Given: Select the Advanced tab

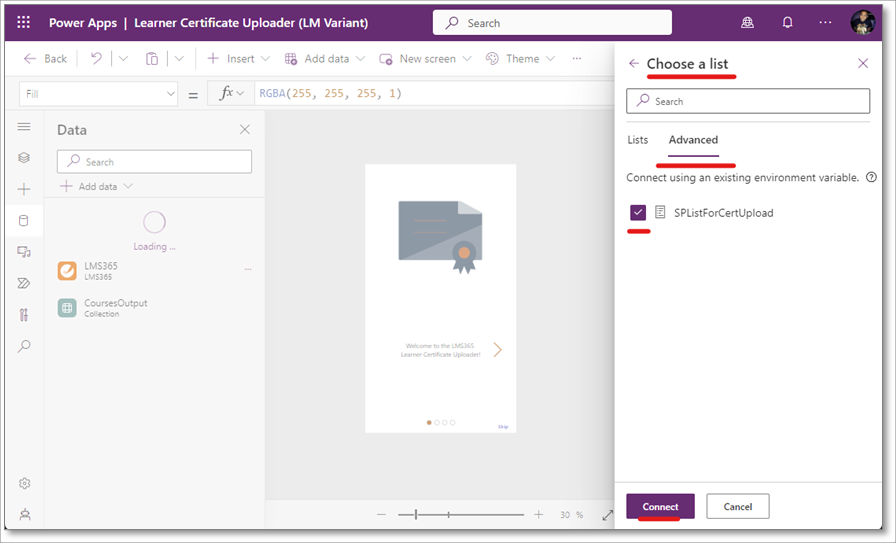Looking at the screenshot, I should [x=693, y=140].
